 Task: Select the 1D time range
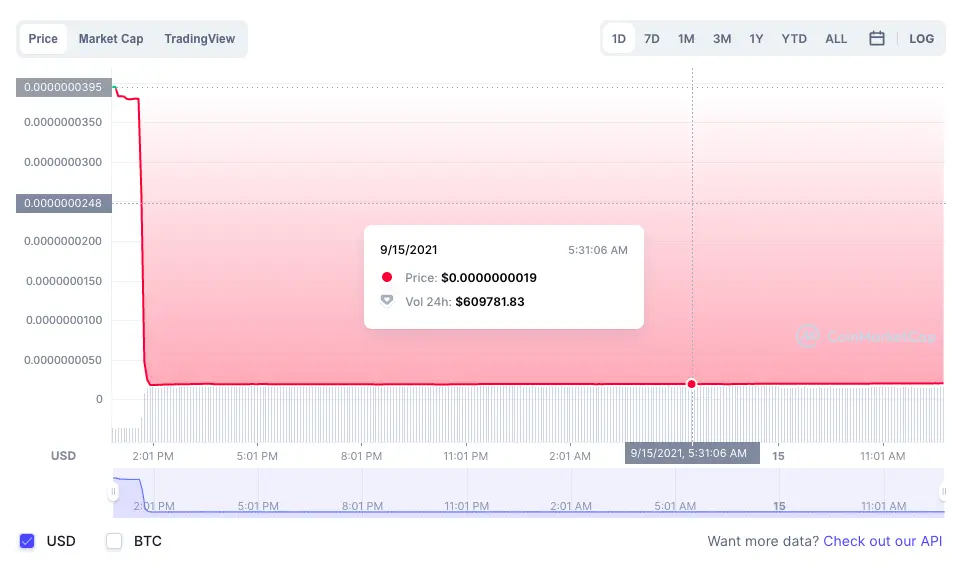click(618, 39)
